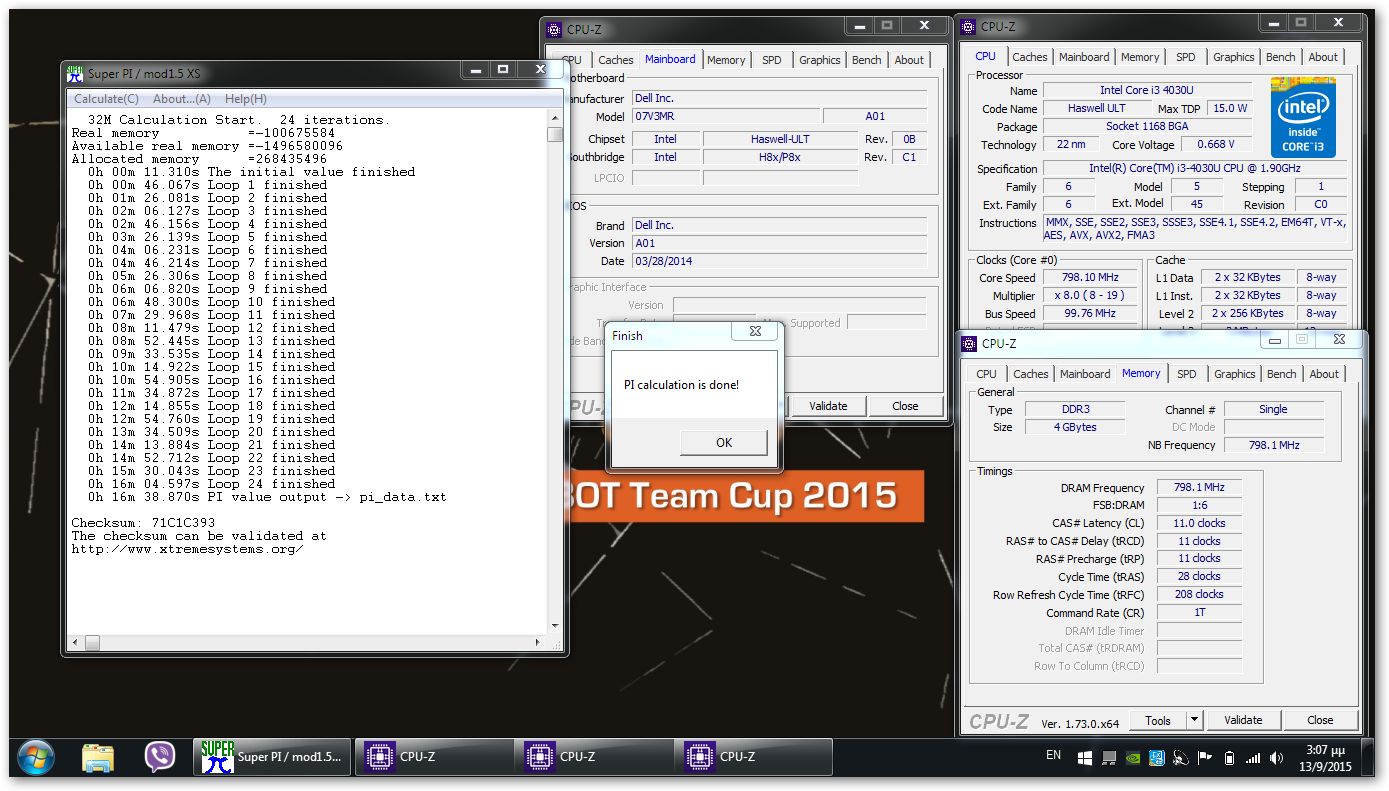
Task: Click Close in CPU-Z Mainboard window
Action: 905,406
